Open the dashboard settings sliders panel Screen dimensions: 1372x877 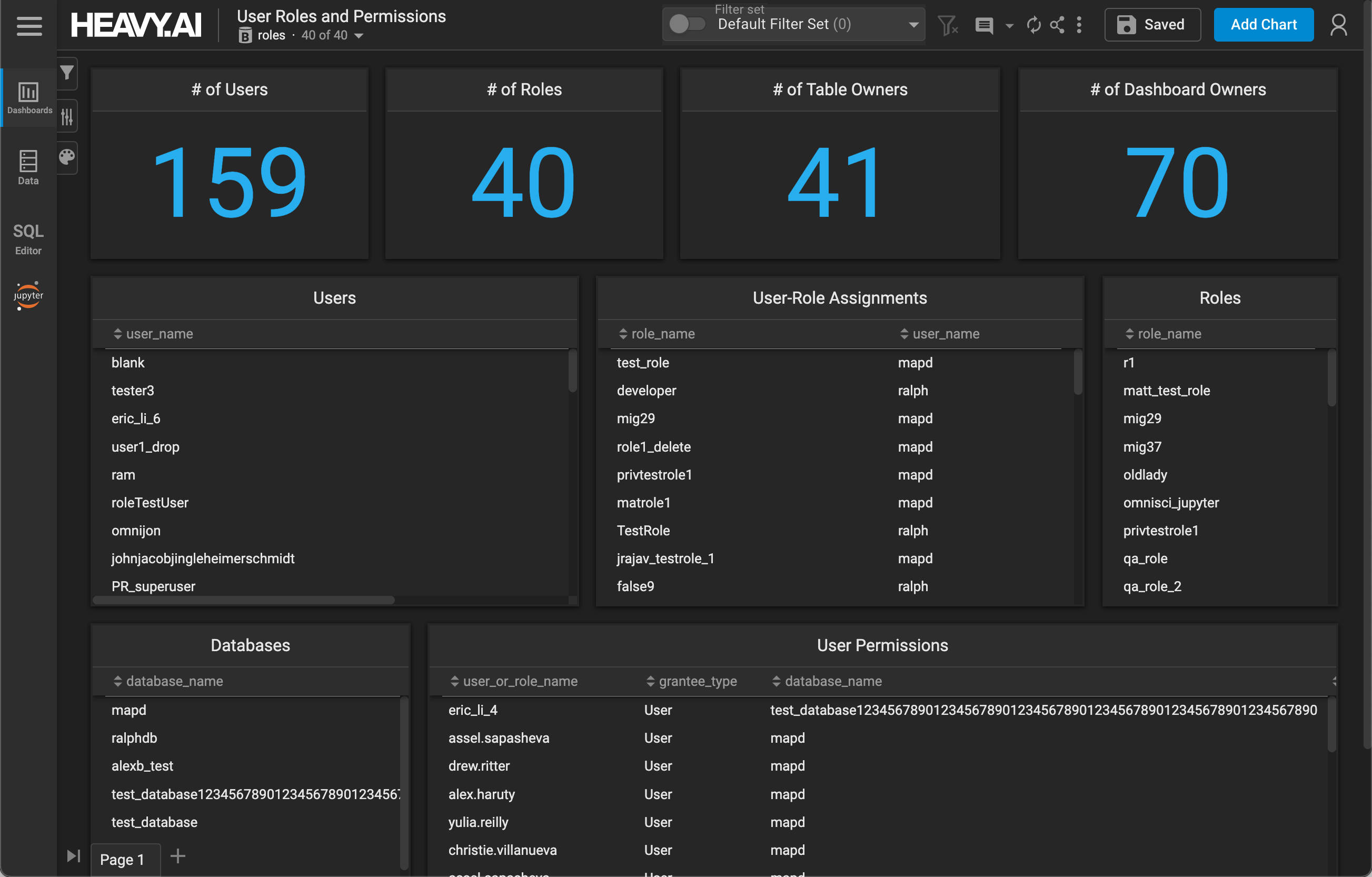pyautogui.click(x=67, y=116)
